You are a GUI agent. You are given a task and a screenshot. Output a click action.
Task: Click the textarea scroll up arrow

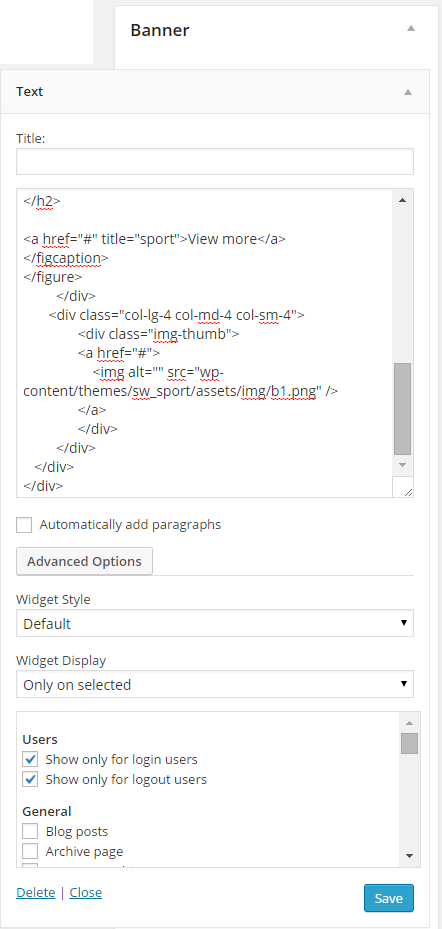click(x=402, y=200)
